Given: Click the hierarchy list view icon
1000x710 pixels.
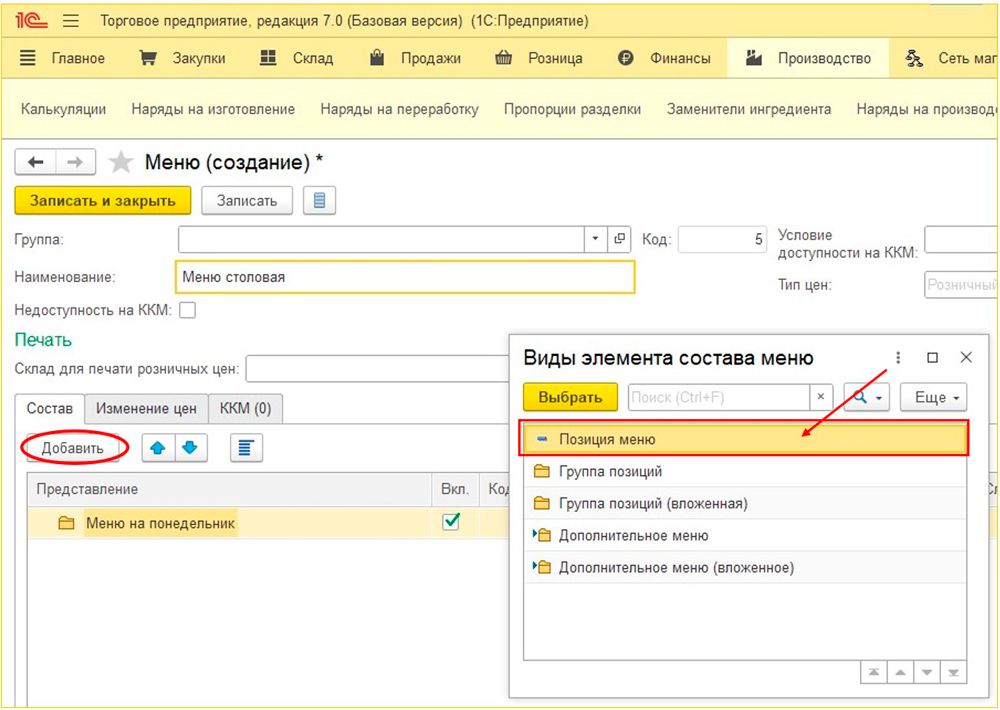Looking at the screenshot, I should (246, 448).
